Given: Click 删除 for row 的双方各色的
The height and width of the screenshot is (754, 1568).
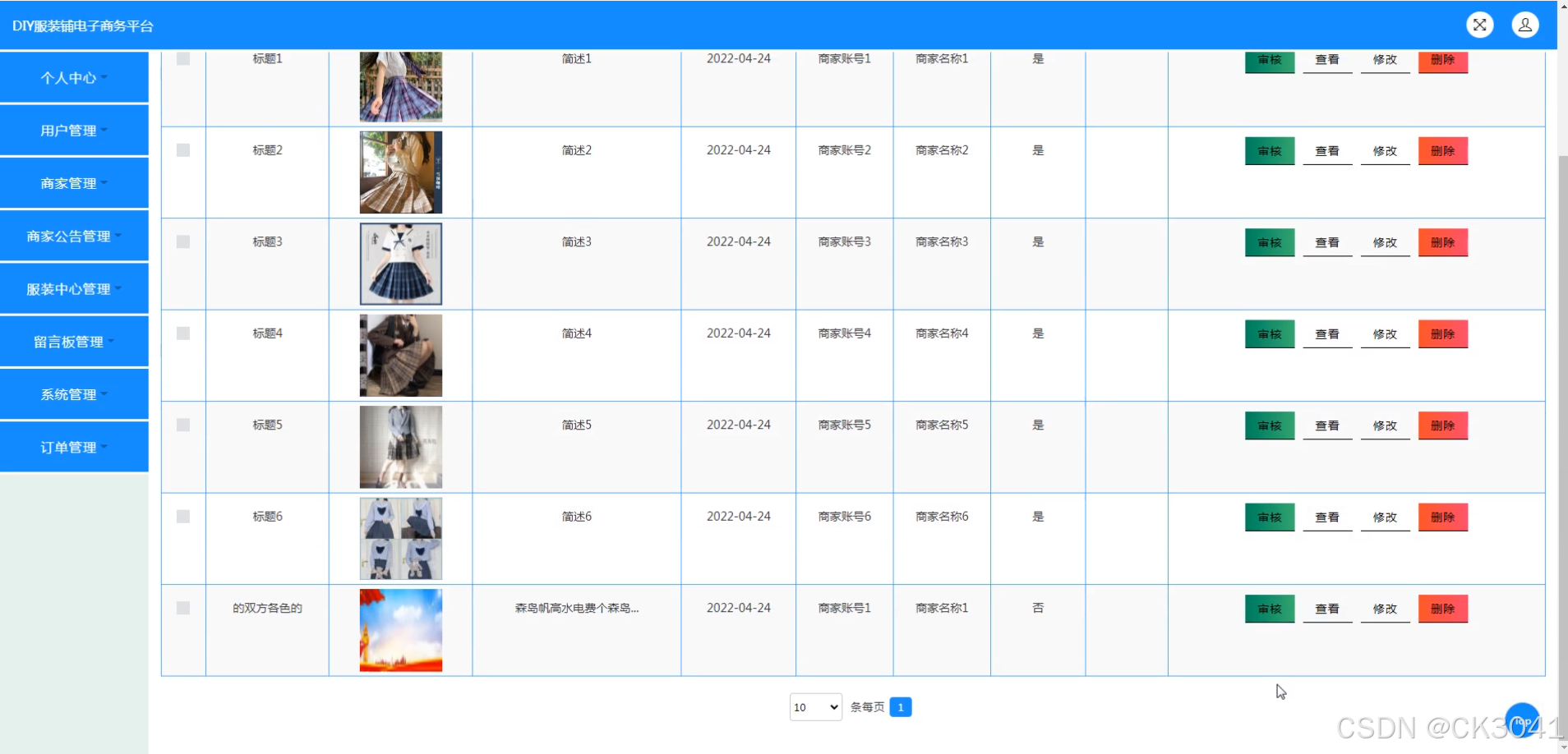Looking at the screenshot, I should [x=1443, y=609].
